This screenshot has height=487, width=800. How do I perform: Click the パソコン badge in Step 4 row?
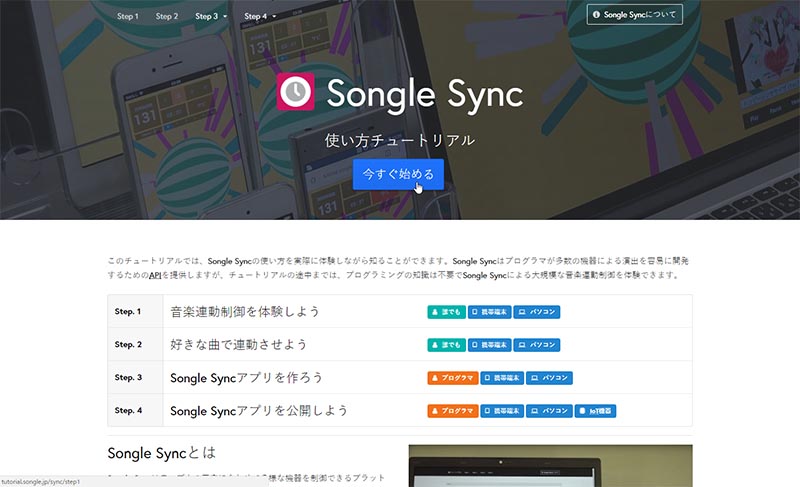pyautogui.click(x=549, y=411)
